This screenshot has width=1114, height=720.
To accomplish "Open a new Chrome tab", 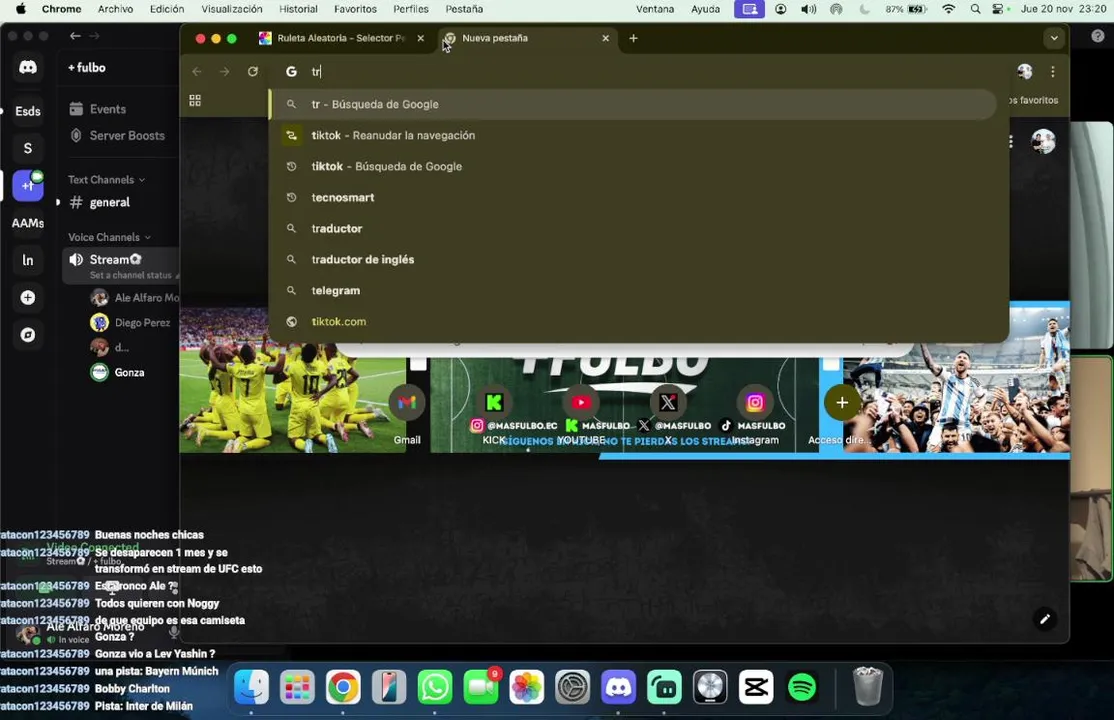I will pyautogui.click(x=633, y=38).
